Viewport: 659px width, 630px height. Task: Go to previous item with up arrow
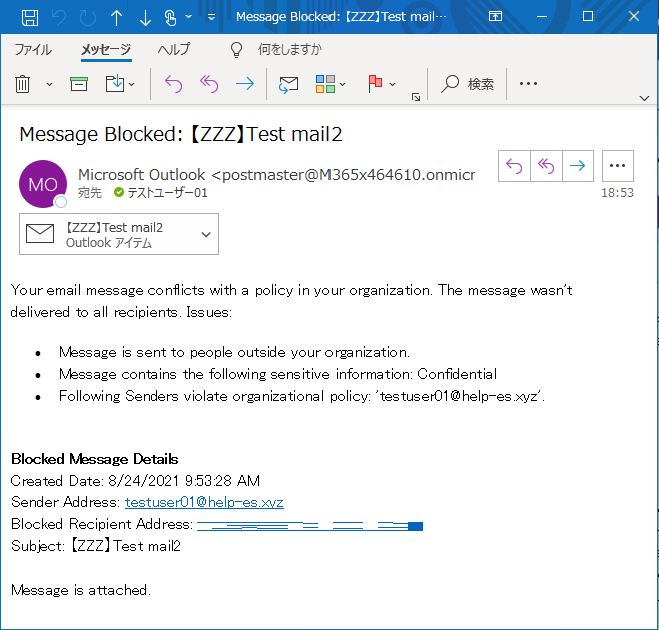click(x=117, y=17)
